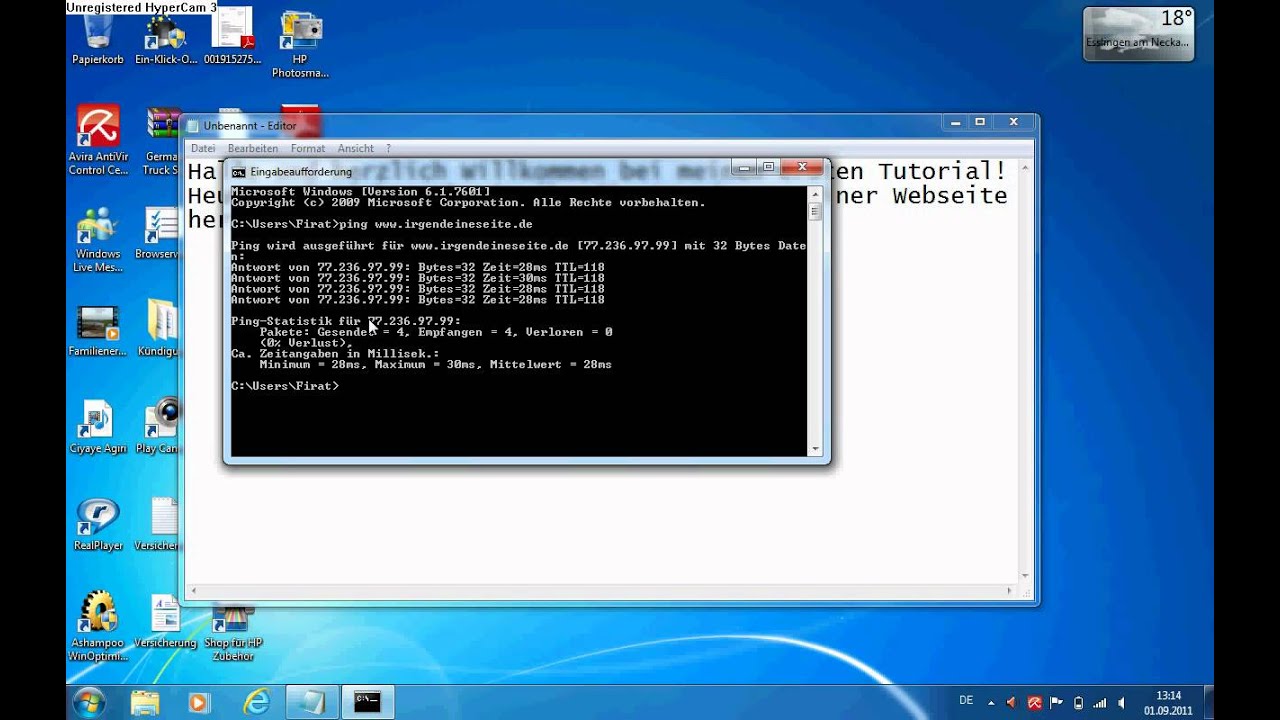Click the taskbar clock showing 13:14

tap(1168, 702)
